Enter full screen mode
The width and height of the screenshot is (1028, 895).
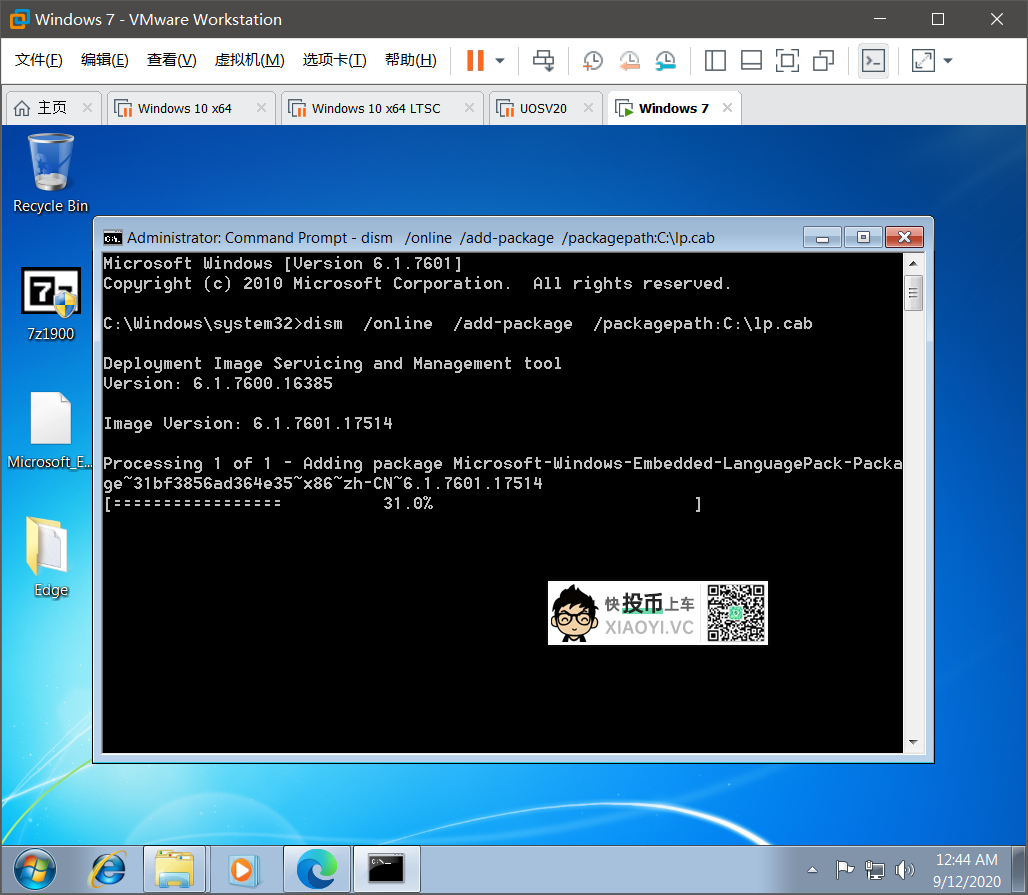tap(787, 60)
